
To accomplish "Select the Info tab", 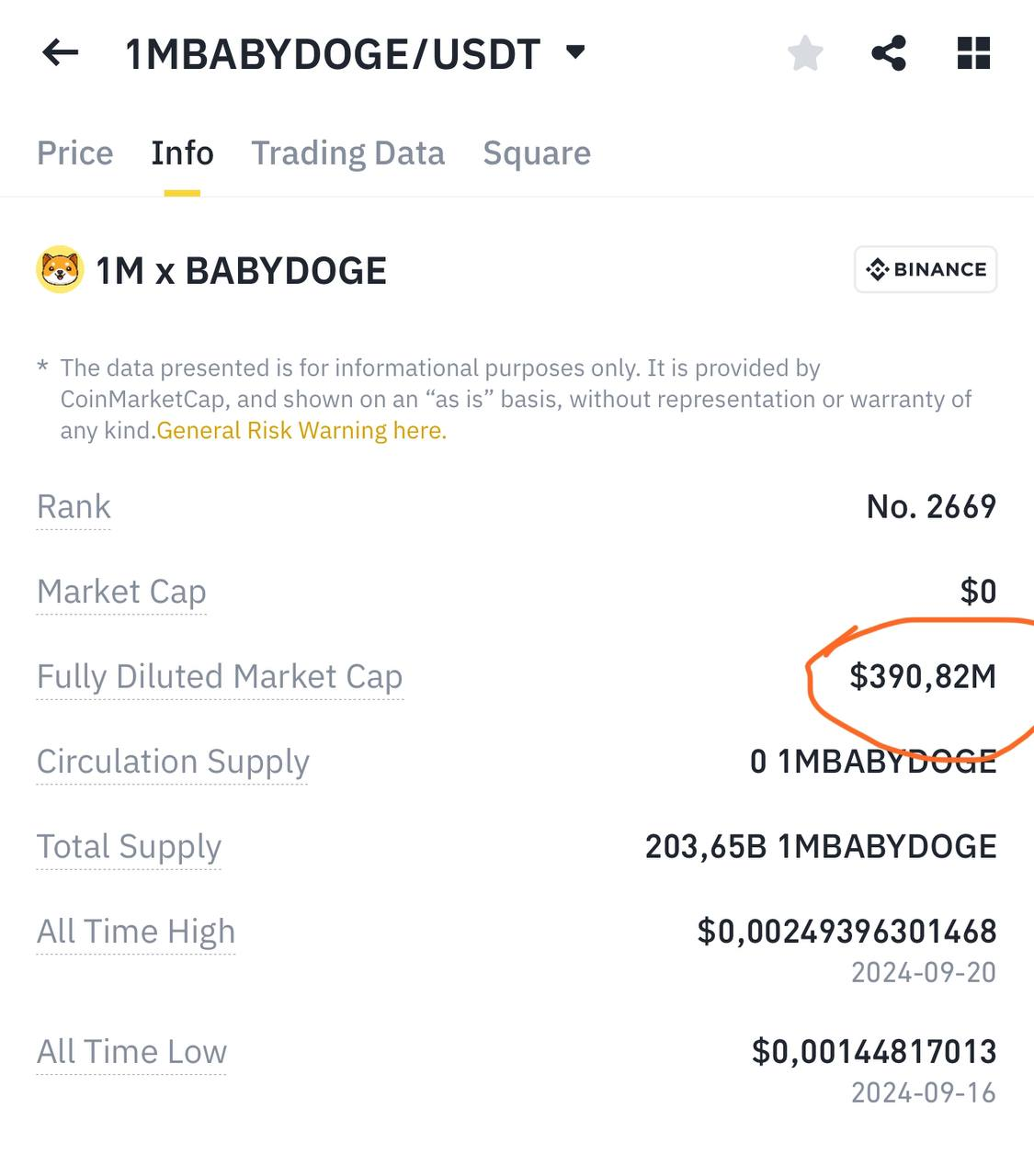I will [x=182, y=153].
